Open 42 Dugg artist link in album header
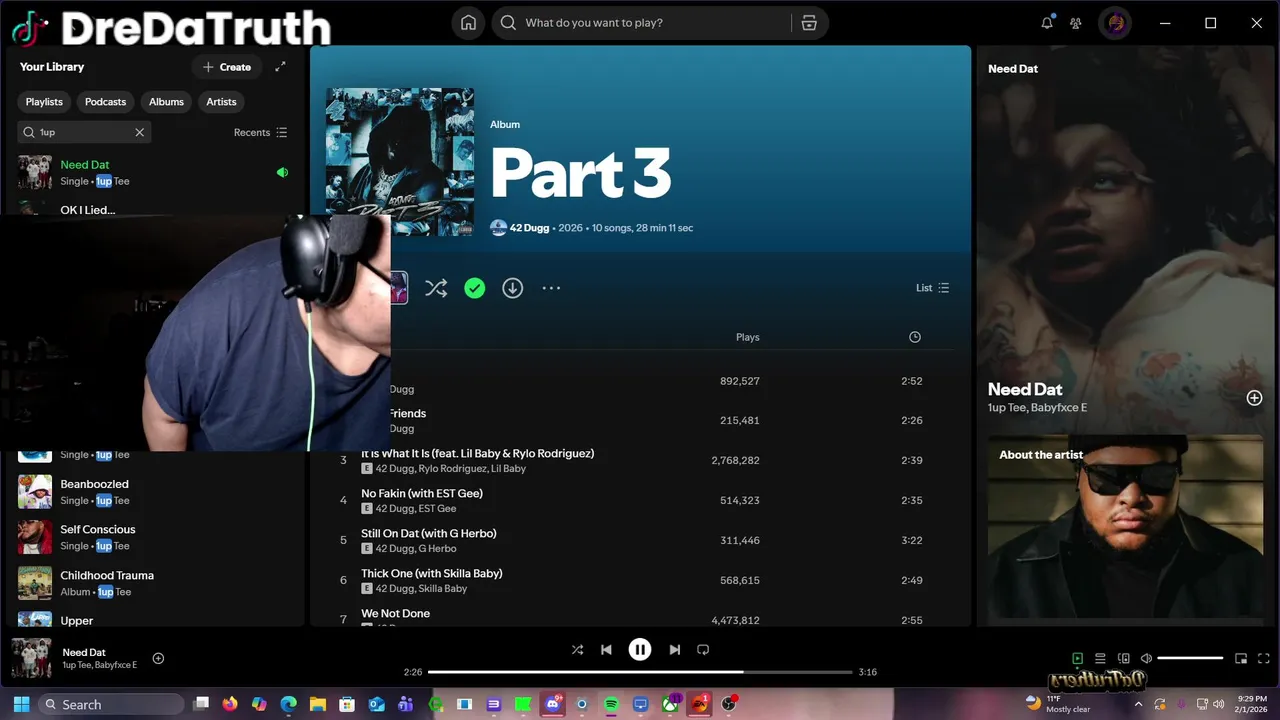Image resolution: width=1280 pixels, height=720 pixels. pos(529,228)
